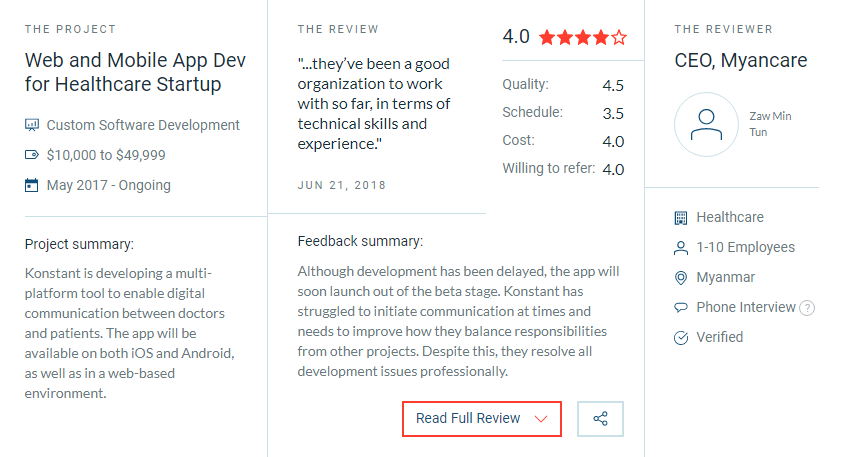Click the red star rating
Screen dimensions: 842x457
(x=583, y=38)
